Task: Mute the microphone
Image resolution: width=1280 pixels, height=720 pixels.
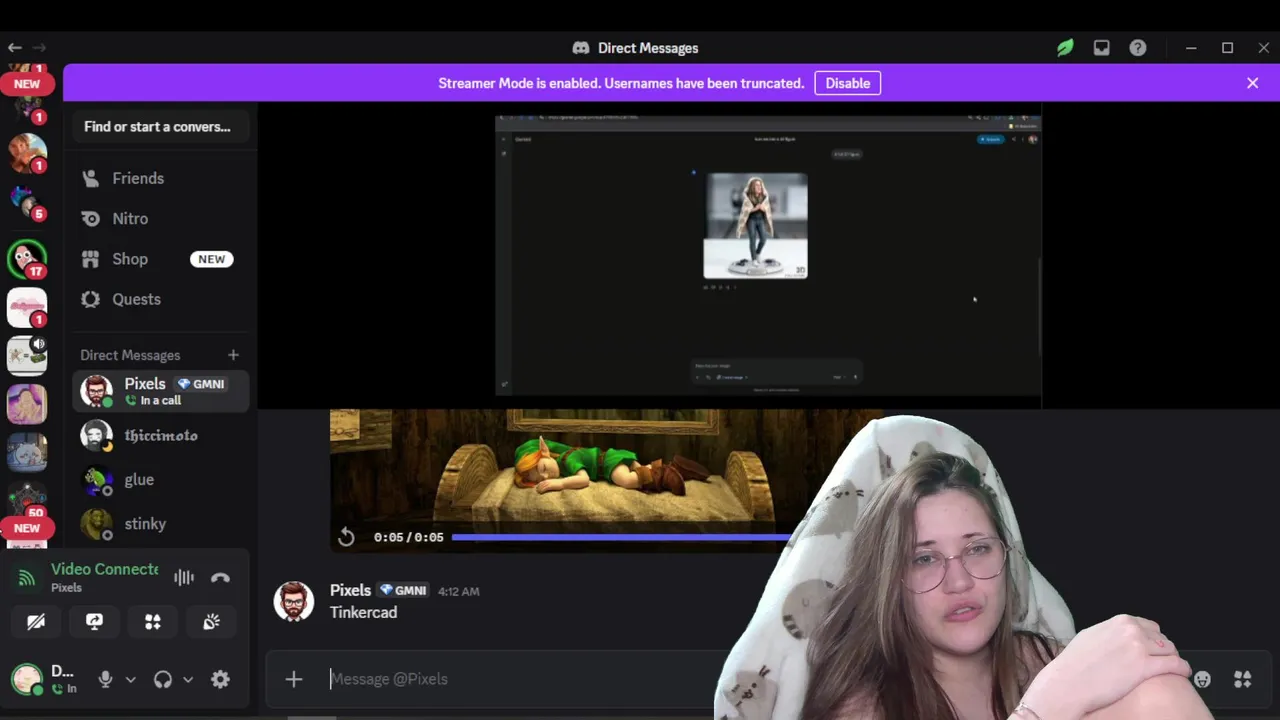Action: click(x=105, y=679)
